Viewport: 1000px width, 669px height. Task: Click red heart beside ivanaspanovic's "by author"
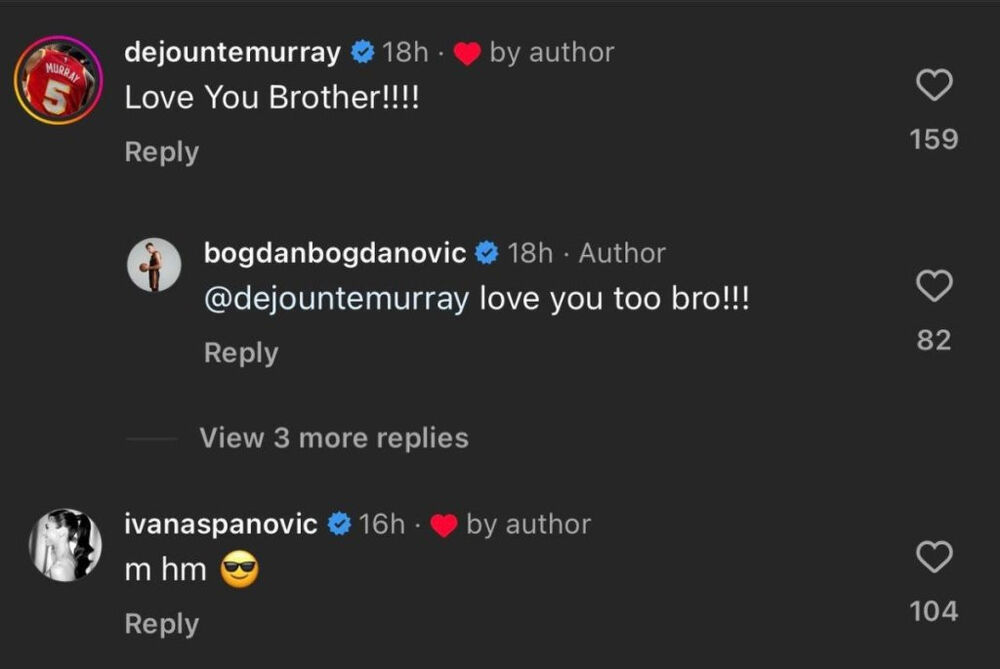pos(443,526)
